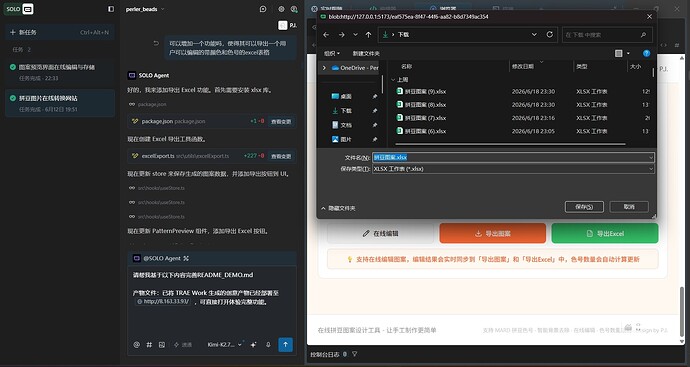Screen dimensions: 690x367
Task: Select file 拼豆图案 (9).xlsx
Action: [x=421, y=92]
